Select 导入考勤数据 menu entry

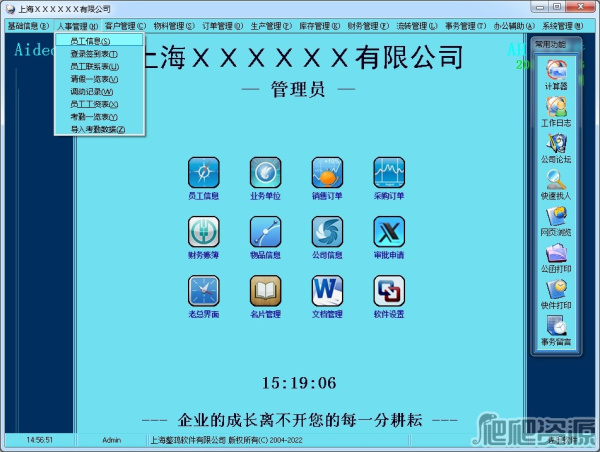click(x=99, y=129)
